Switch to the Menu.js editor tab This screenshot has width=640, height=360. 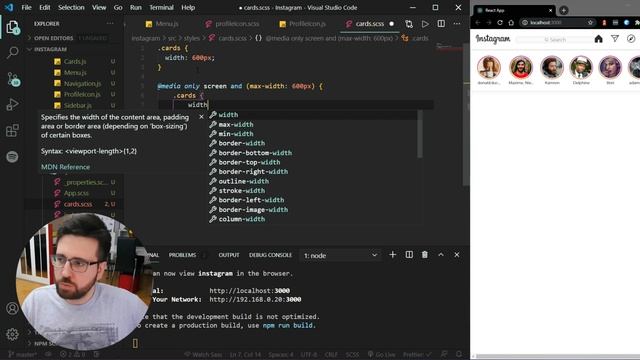click(162, 24)
